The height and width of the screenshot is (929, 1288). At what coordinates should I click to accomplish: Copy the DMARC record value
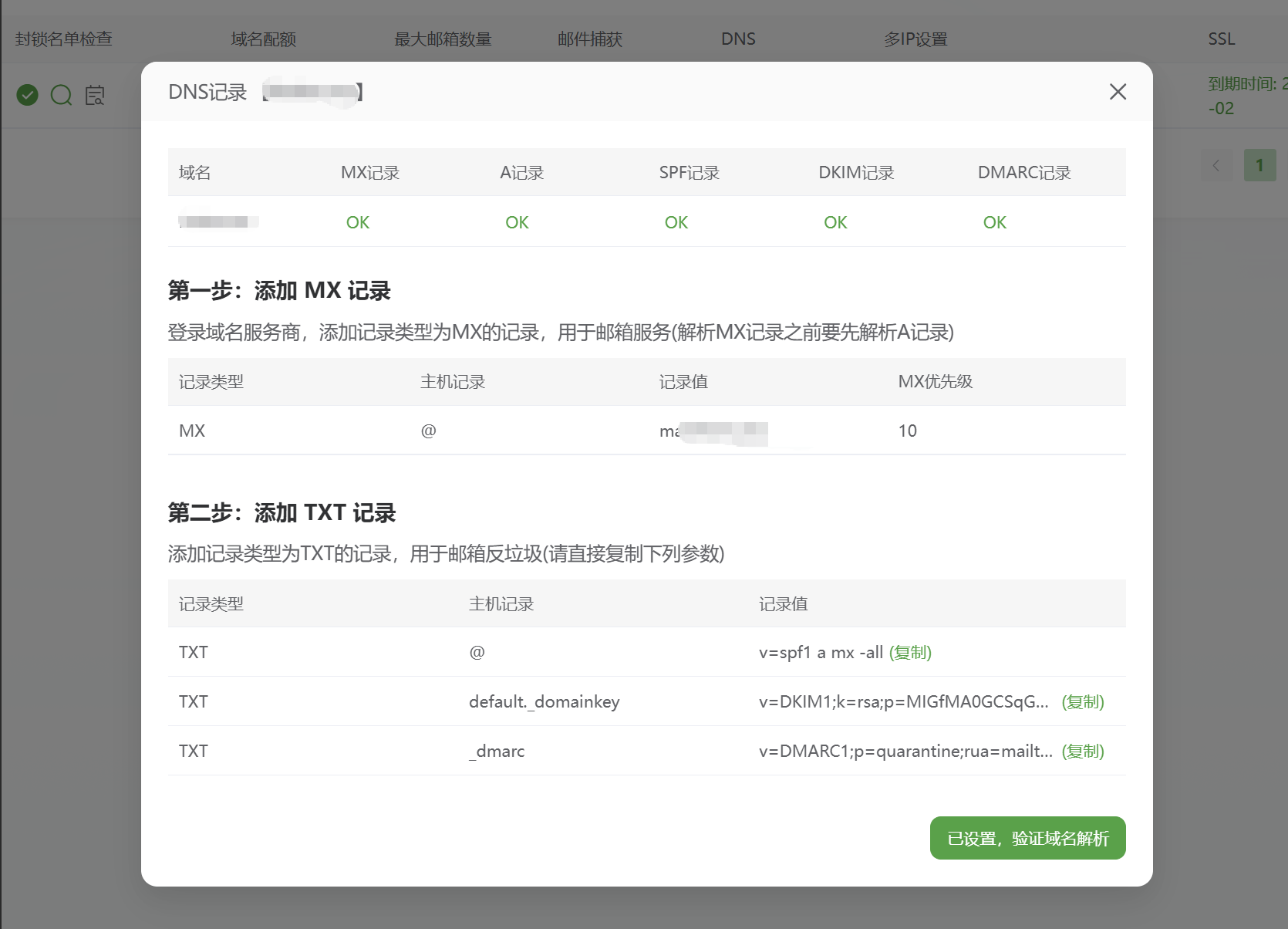(x=1083, y=752)
